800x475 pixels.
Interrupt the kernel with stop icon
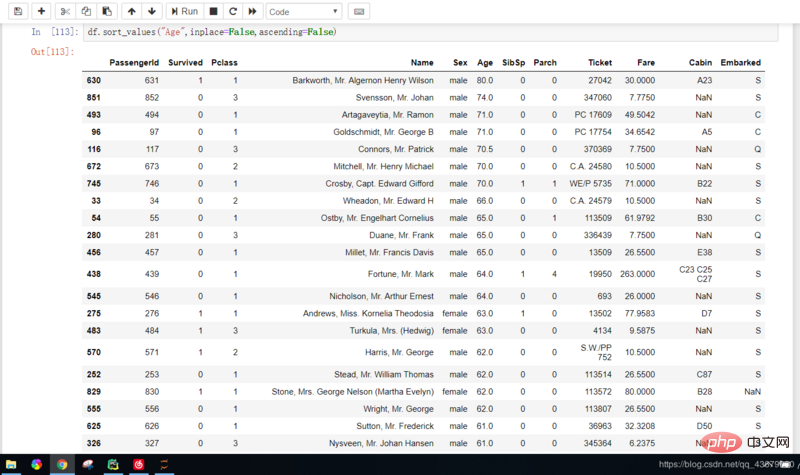coord(214,11)
